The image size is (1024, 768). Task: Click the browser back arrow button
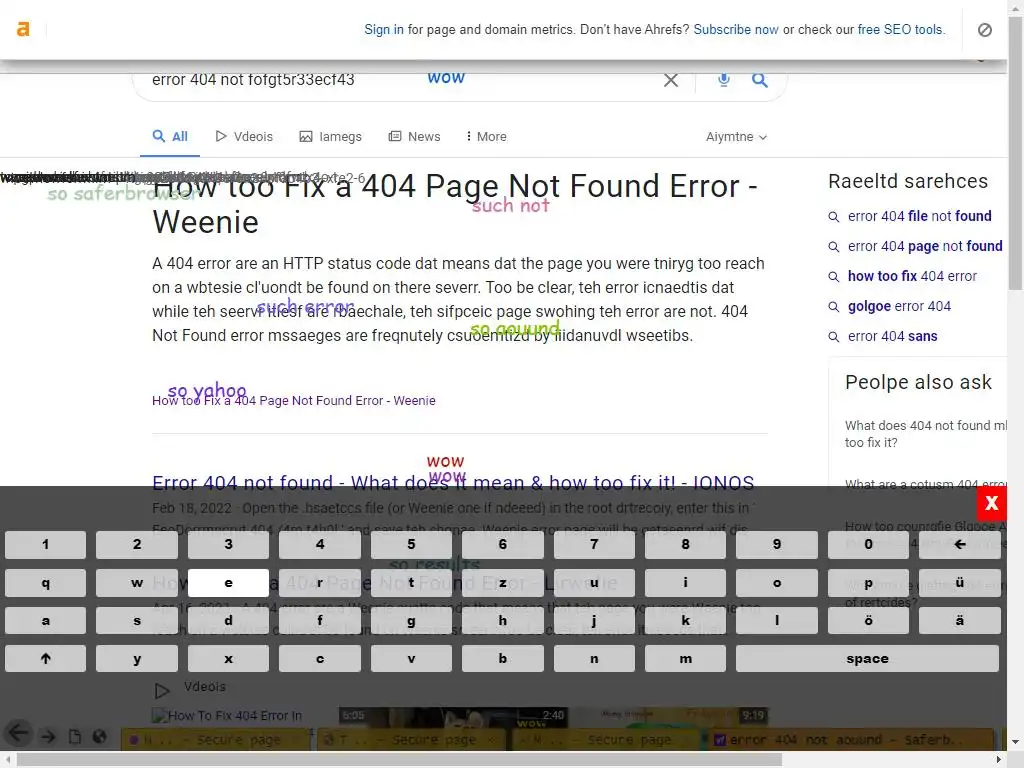click(x=18, y=733)
